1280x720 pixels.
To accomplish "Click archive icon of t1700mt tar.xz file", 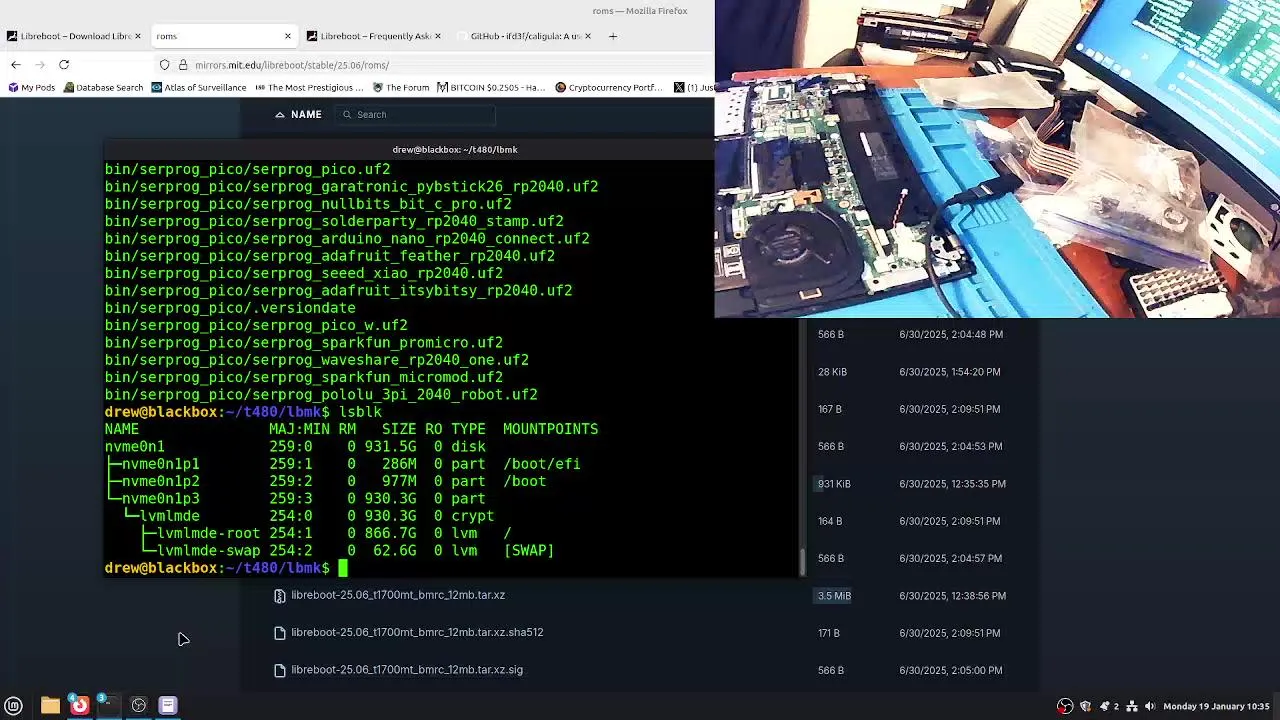I will pos(280,595).
